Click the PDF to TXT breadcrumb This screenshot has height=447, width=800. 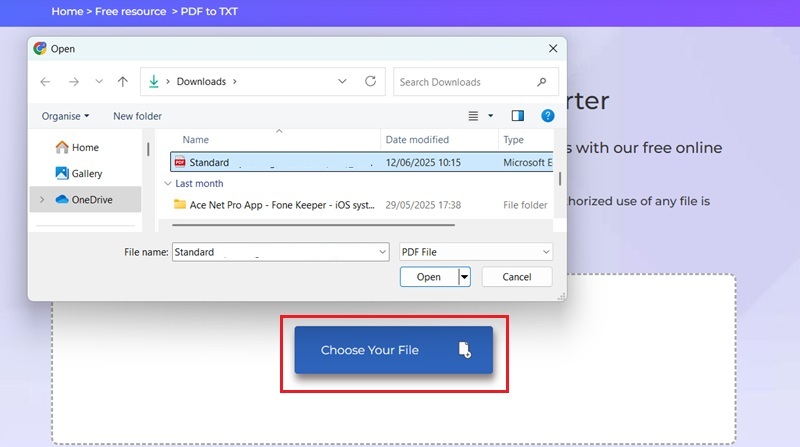pyautogui.click(x=209, y=11)
